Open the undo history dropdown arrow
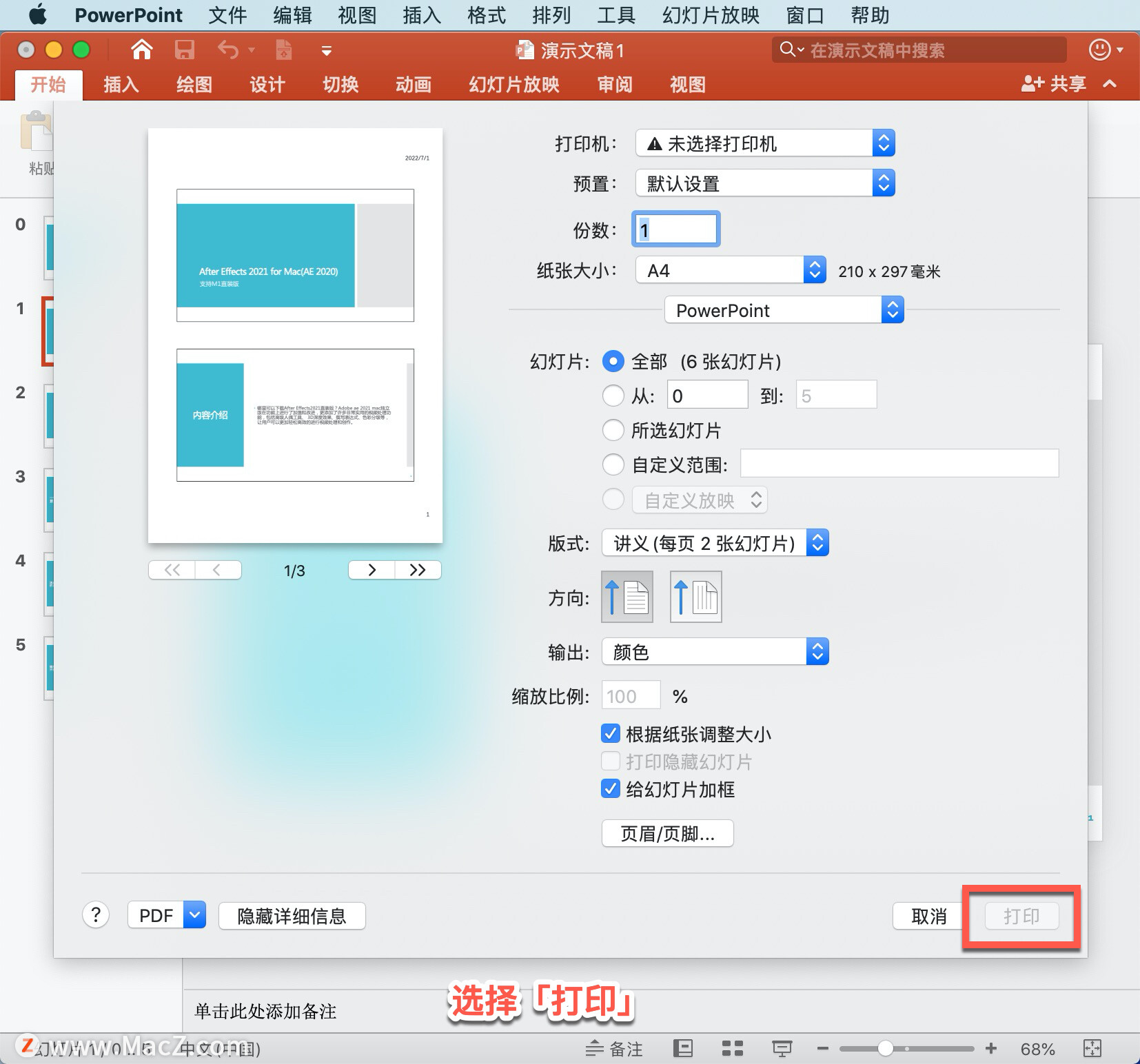The width and height of the screenshot is (1140, 1064). (x=252, y=50)
